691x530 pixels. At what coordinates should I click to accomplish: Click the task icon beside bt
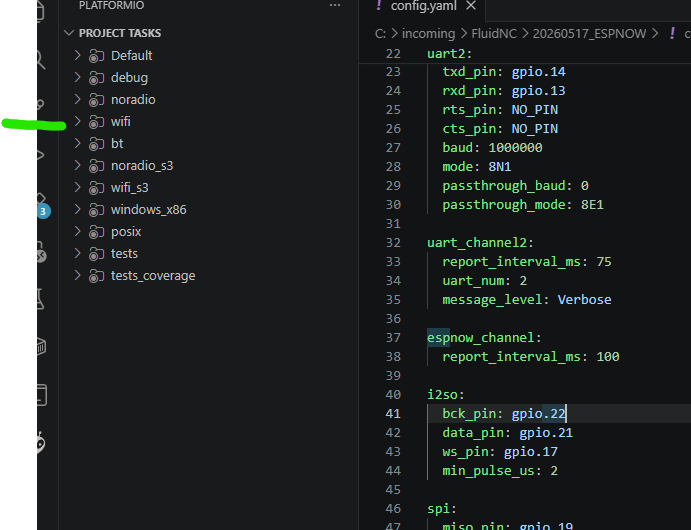[97, 144]
